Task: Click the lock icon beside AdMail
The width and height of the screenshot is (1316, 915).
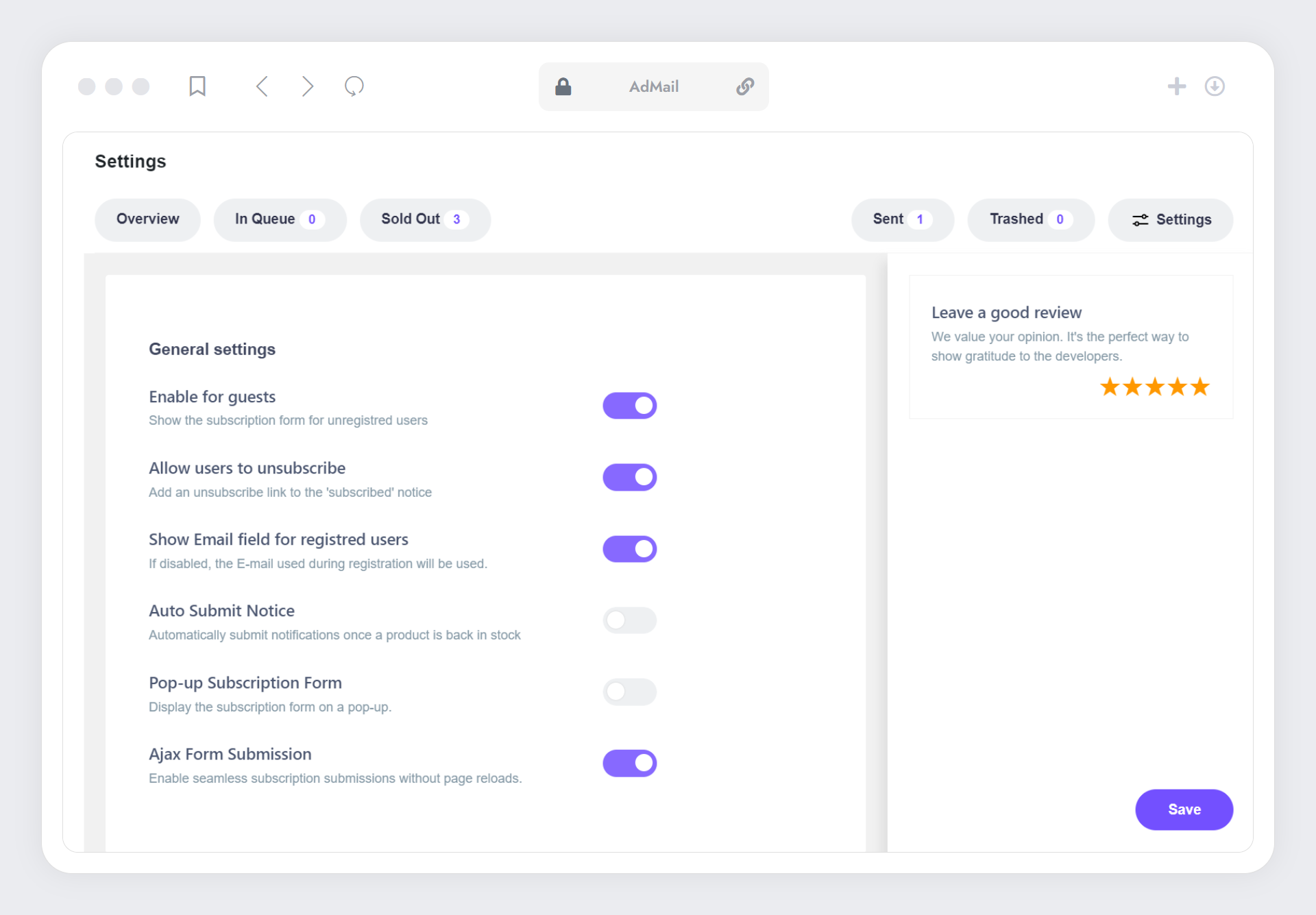Action: [x=563, y=87]
